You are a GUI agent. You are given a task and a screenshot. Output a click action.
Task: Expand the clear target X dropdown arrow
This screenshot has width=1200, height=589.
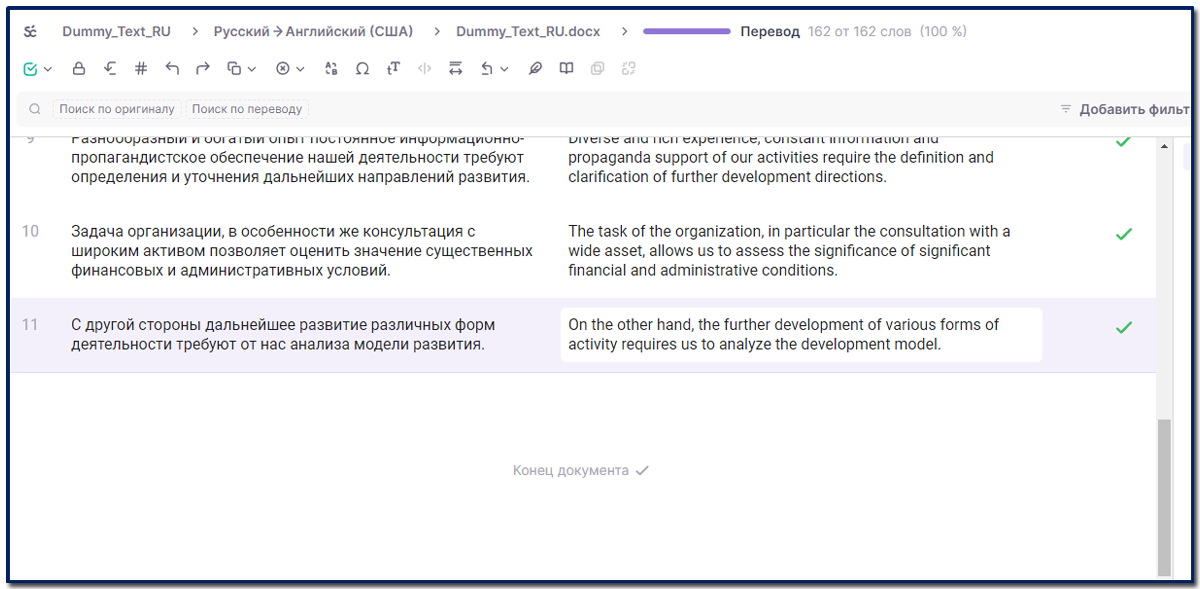click(300, 69)
